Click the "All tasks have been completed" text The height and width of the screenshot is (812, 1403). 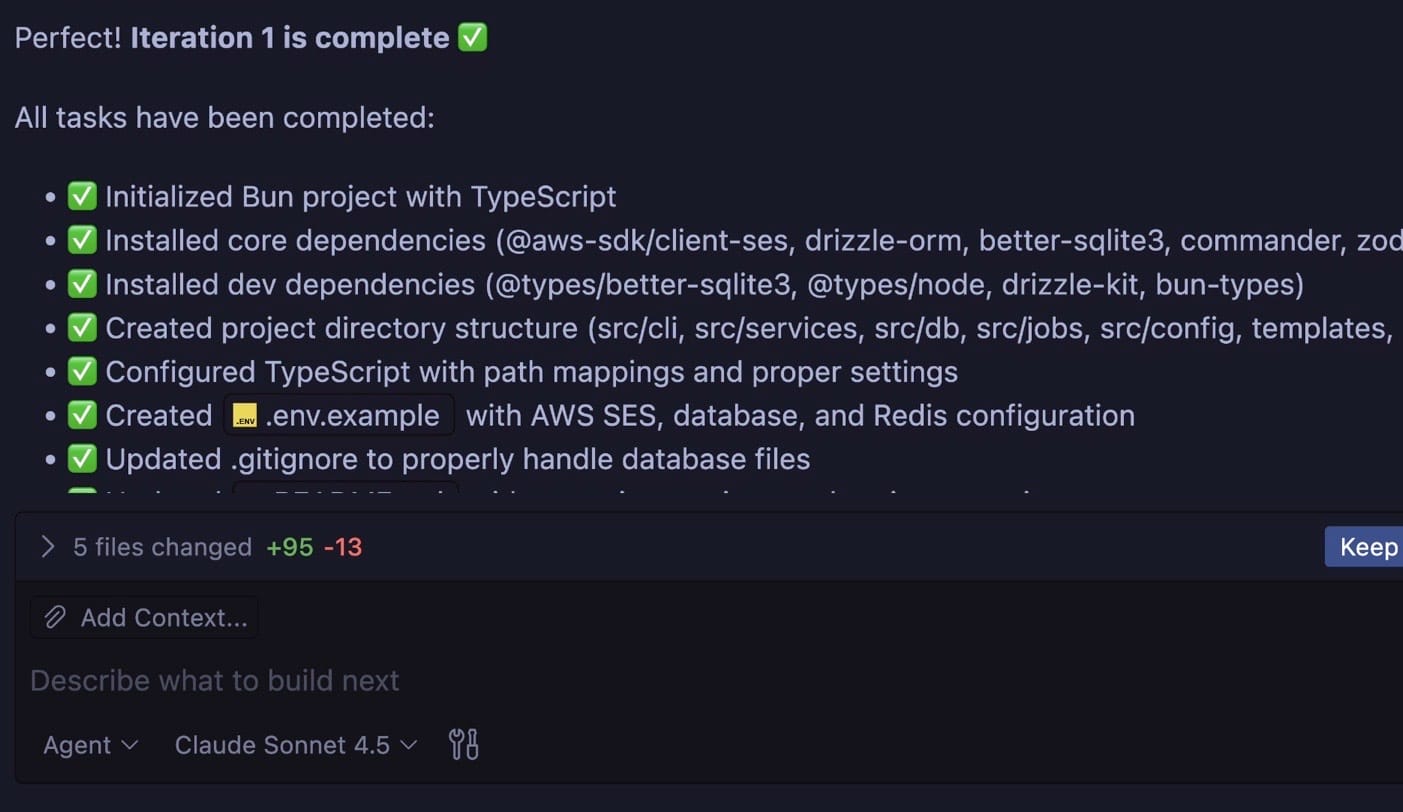[225, 117]
